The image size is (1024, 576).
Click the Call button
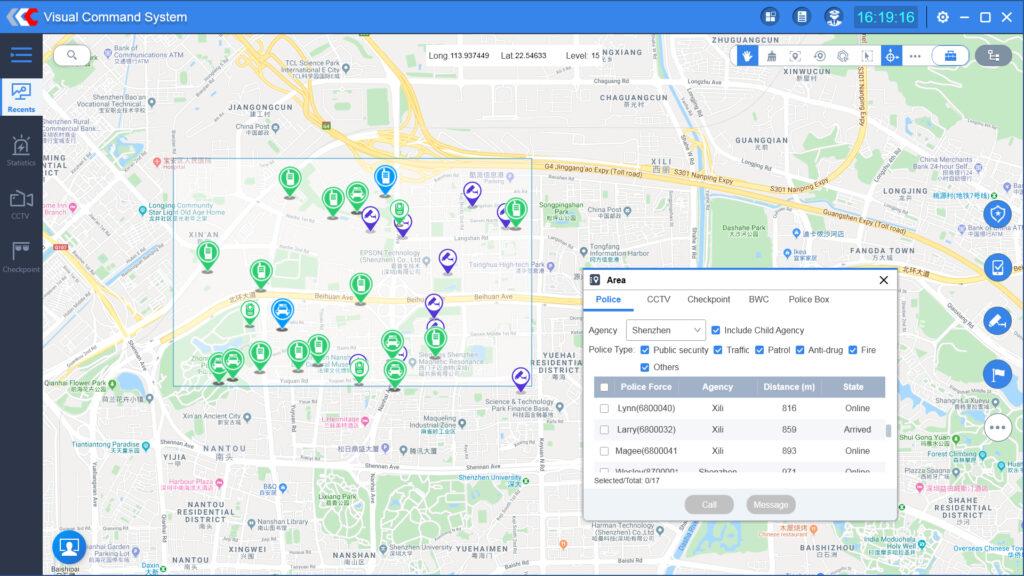(x=709, y=505)
